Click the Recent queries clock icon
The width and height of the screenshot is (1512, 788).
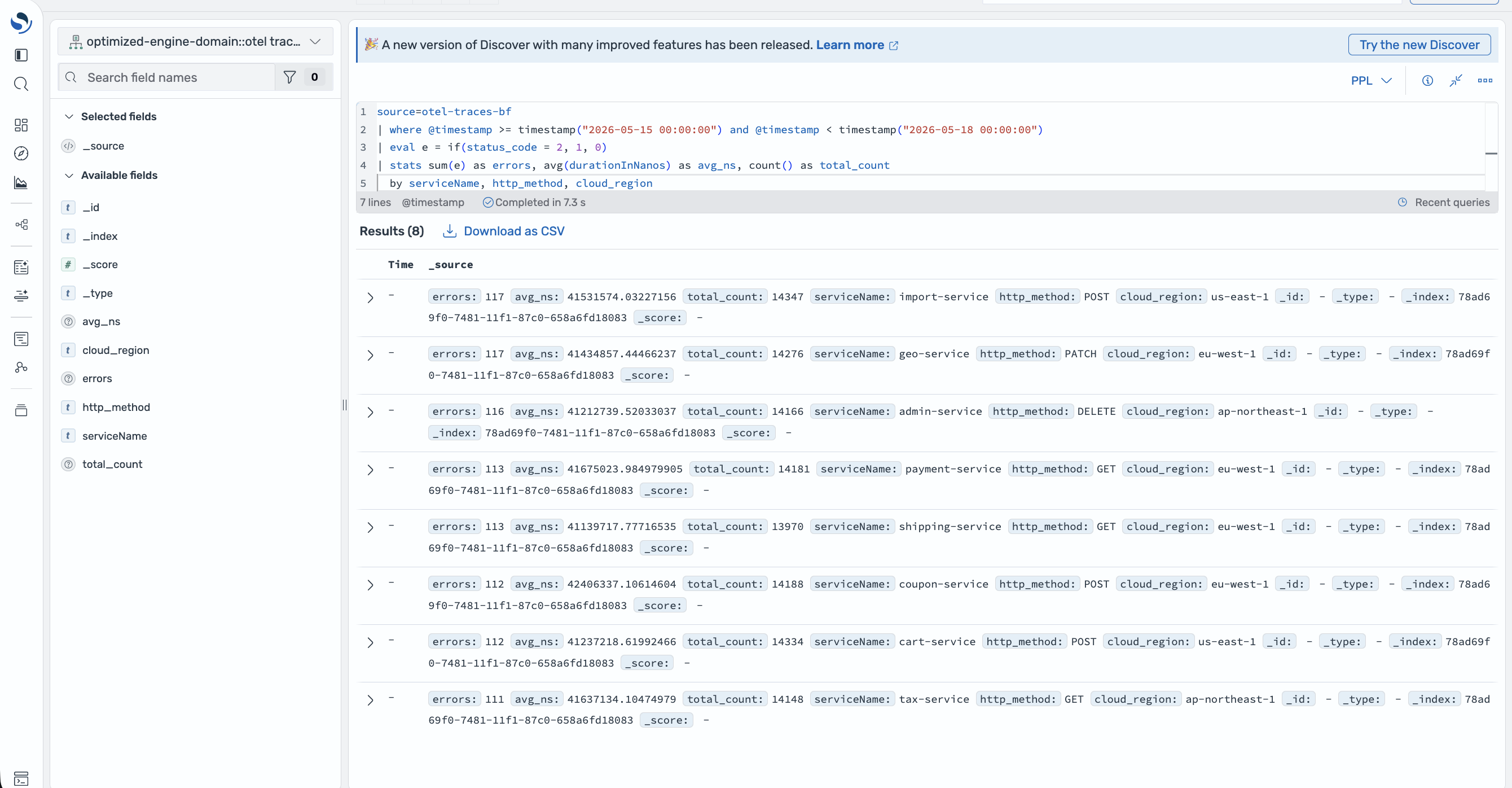tap(1402, 202)
